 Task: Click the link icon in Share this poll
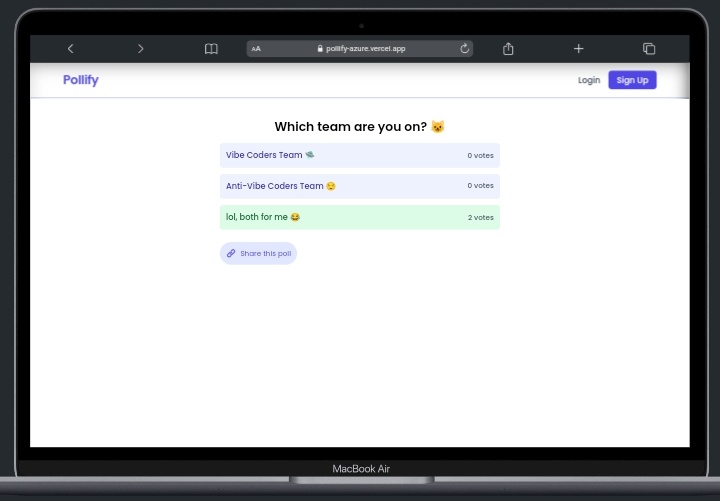pos(231,253)
